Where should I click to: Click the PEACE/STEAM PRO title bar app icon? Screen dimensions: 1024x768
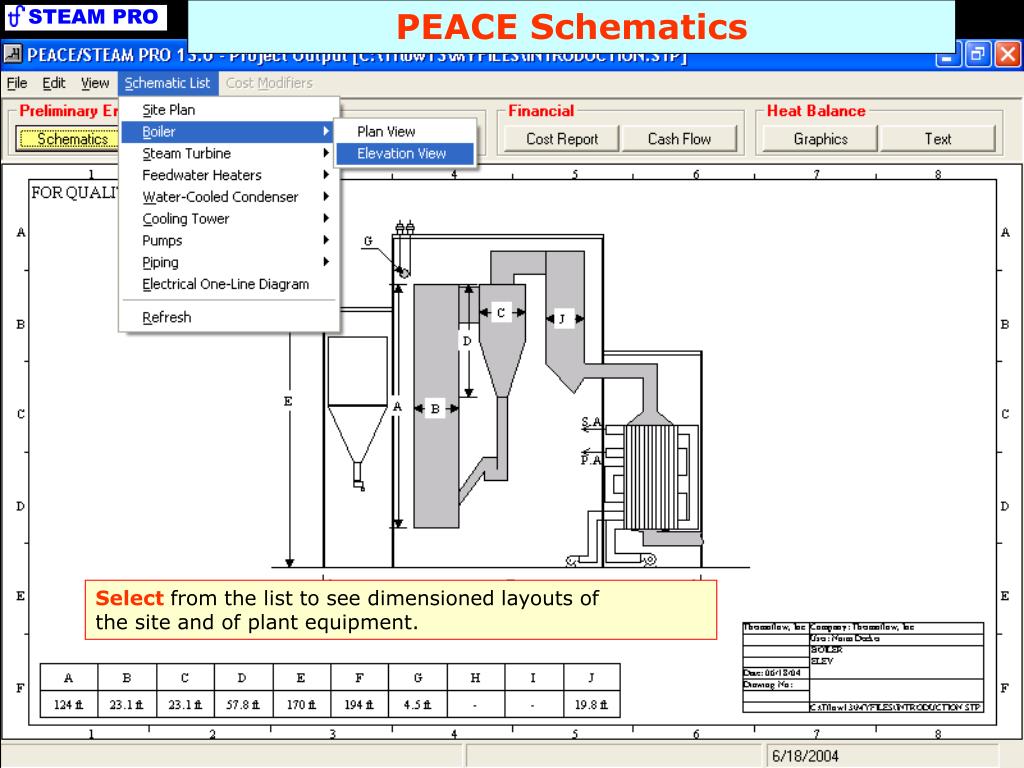pyautogui.click(x=12, y=54)
